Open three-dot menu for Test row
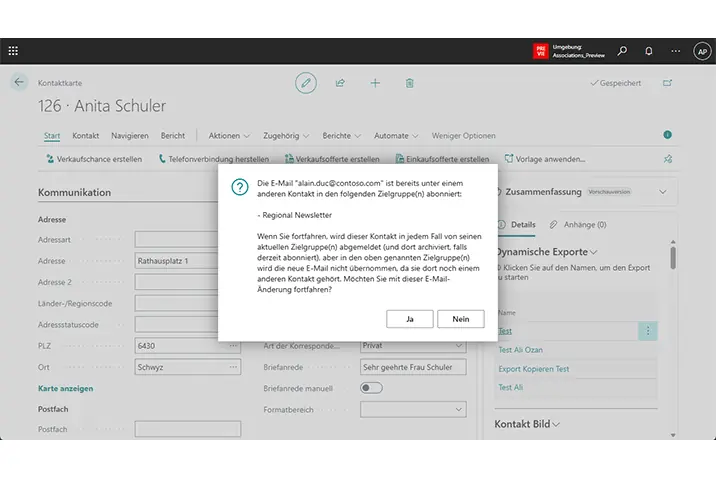Image resolution: width=716 pixels, height=478 pixels. point(648,331)
